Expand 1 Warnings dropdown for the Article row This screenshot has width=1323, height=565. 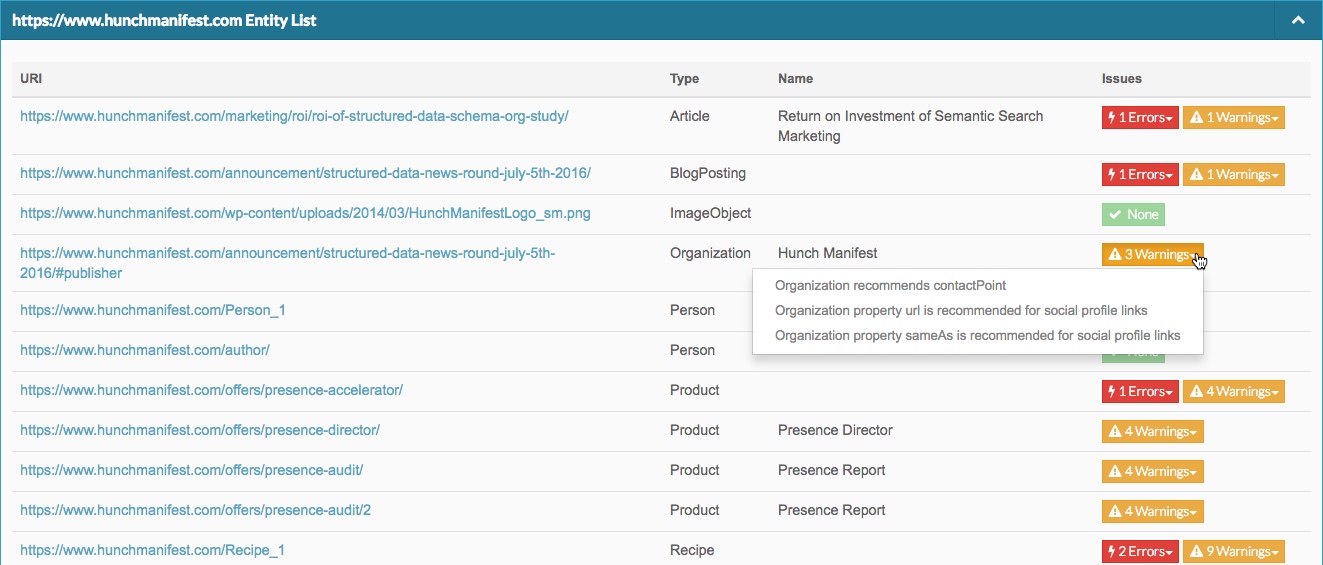(x=1233, y=118)
